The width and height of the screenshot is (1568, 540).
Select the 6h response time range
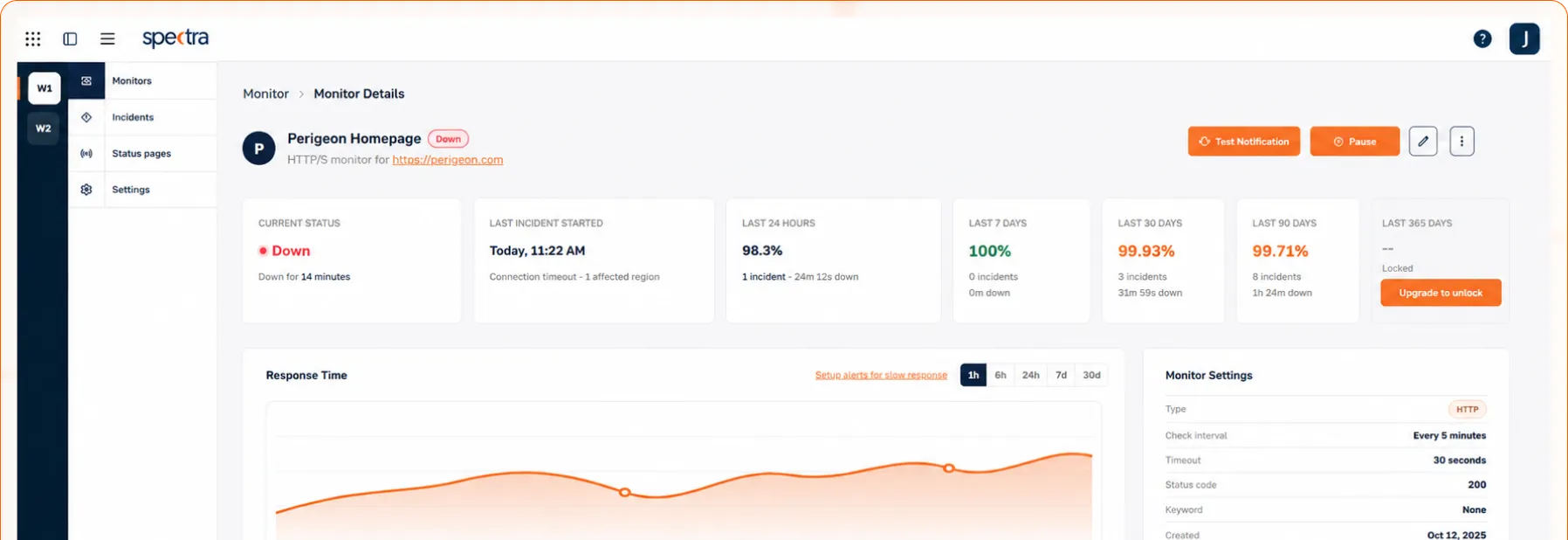(1001, 375)
